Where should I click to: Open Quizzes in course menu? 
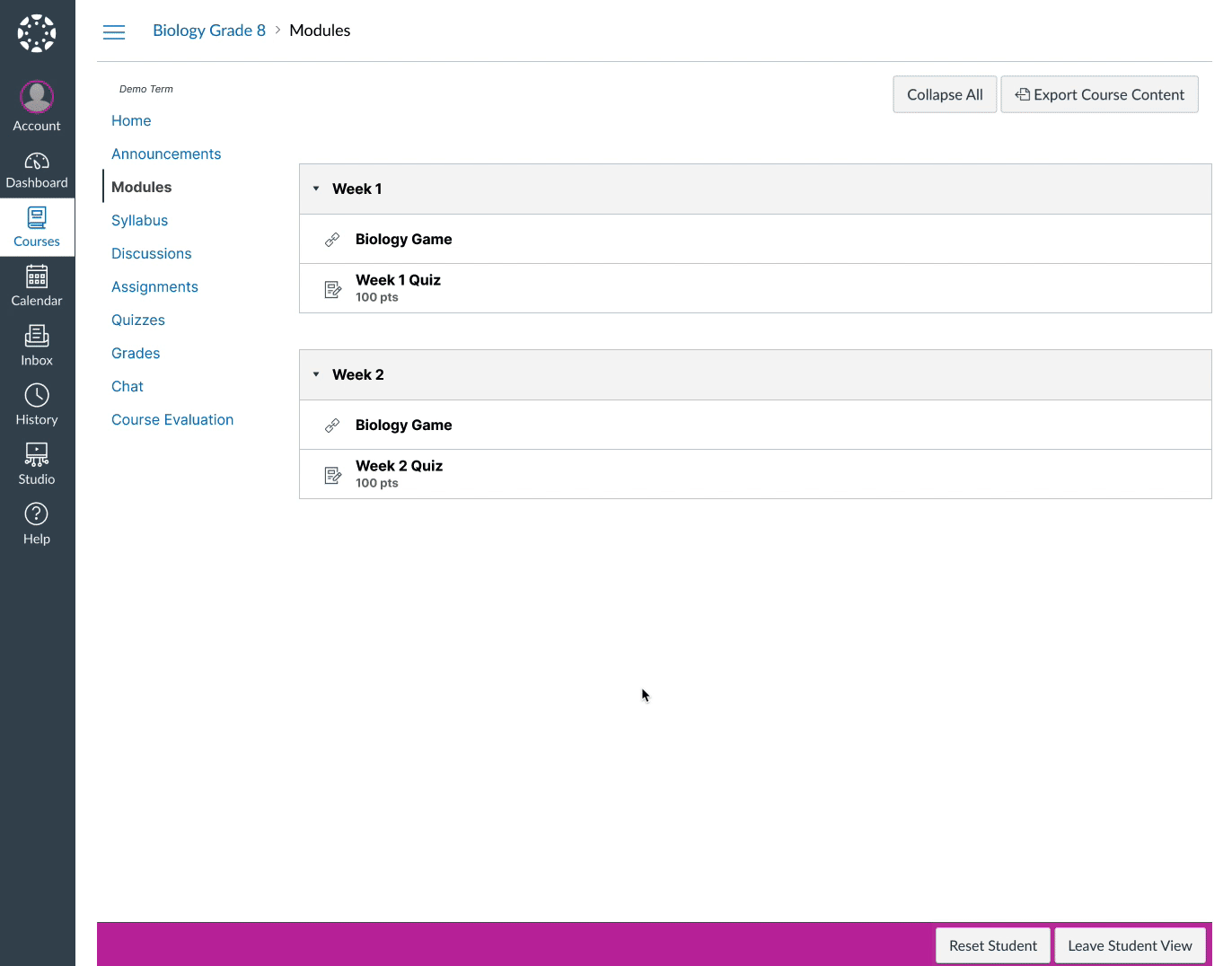point(138,320)
